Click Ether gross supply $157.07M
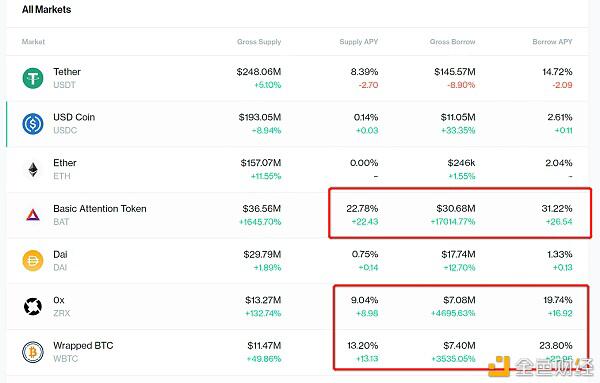The image size is (600, 383). click(x=261, y=163)
